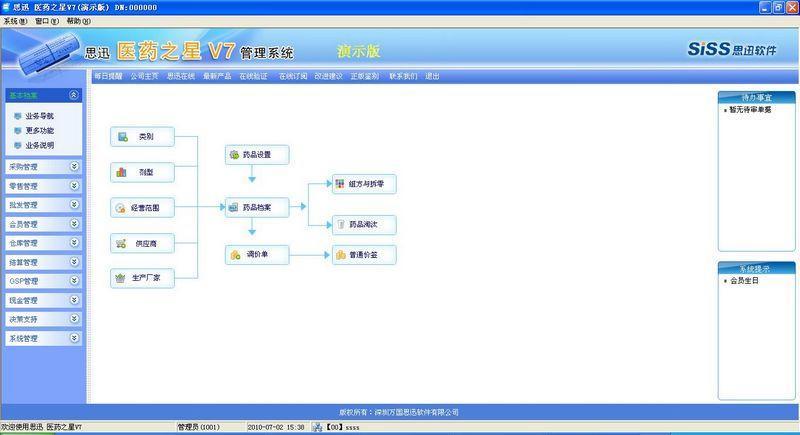Open the 帮助(H) menu
Image resolution: width=800 pixels, height=435 pixels.
tap(79, 21)
